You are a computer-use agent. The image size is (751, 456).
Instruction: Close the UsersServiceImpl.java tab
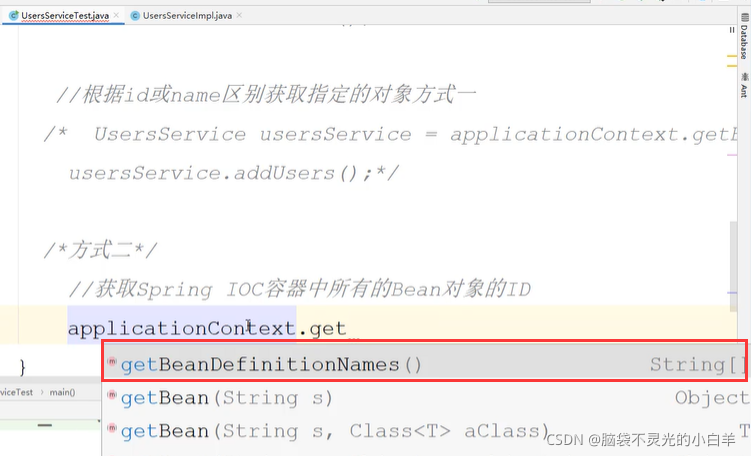tap(239, 15)
